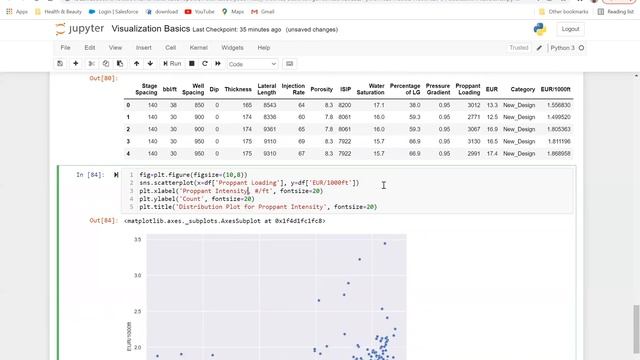This screenshot has height=360, width=640.
Task: Open Other bookmarks folder
Action: (x=564, y=12)
